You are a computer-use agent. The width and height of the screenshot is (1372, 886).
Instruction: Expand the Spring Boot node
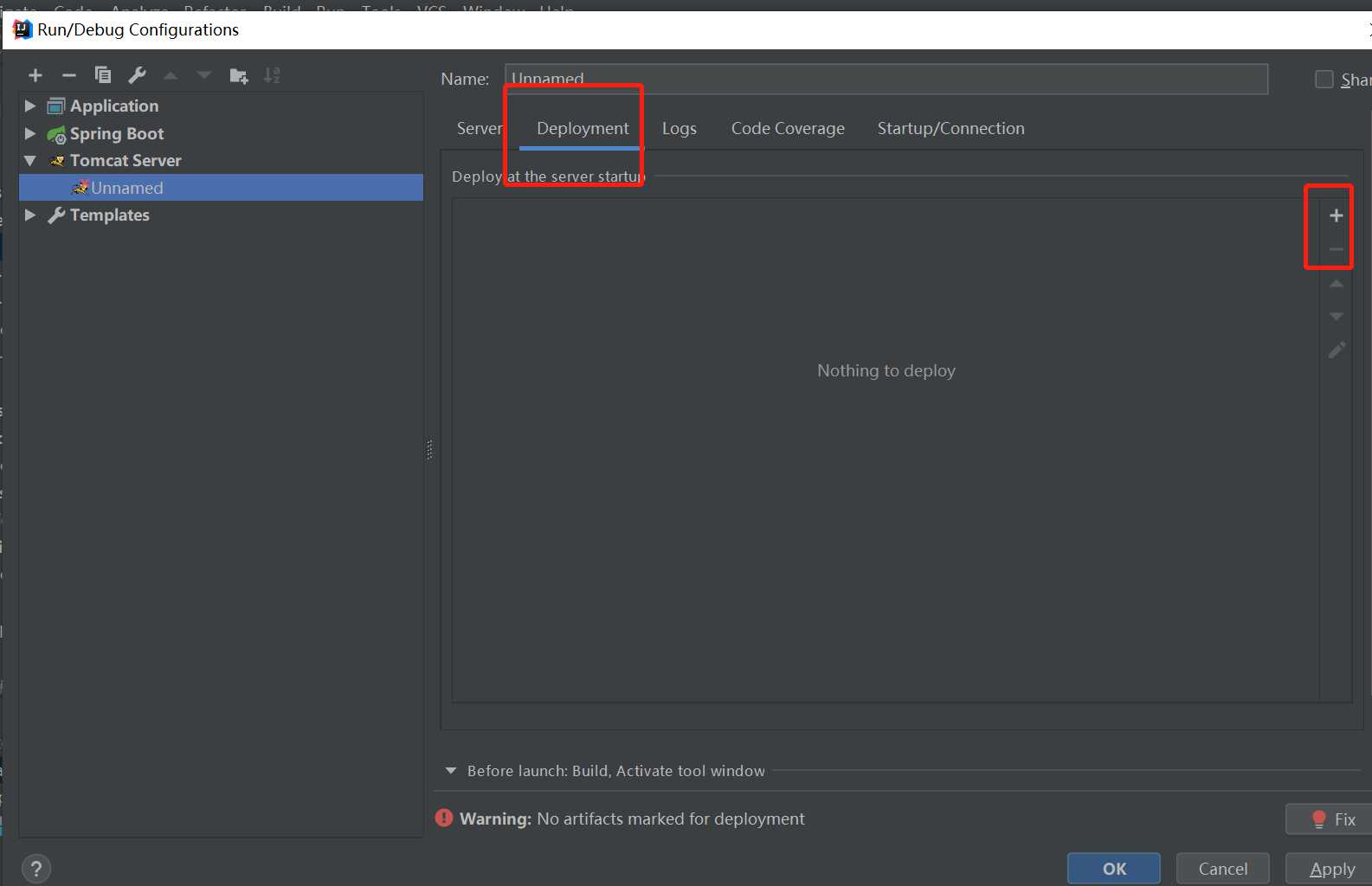(30, 133)
